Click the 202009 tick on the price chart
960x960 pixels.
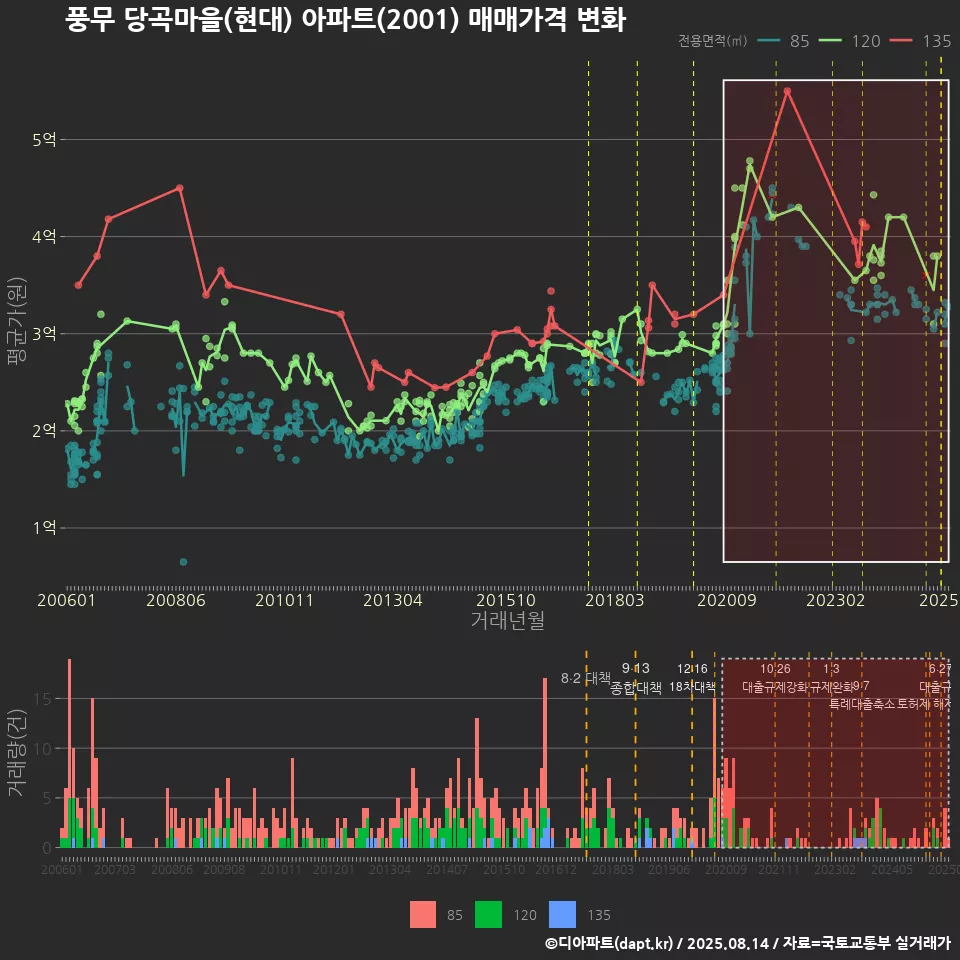point(727,600)
